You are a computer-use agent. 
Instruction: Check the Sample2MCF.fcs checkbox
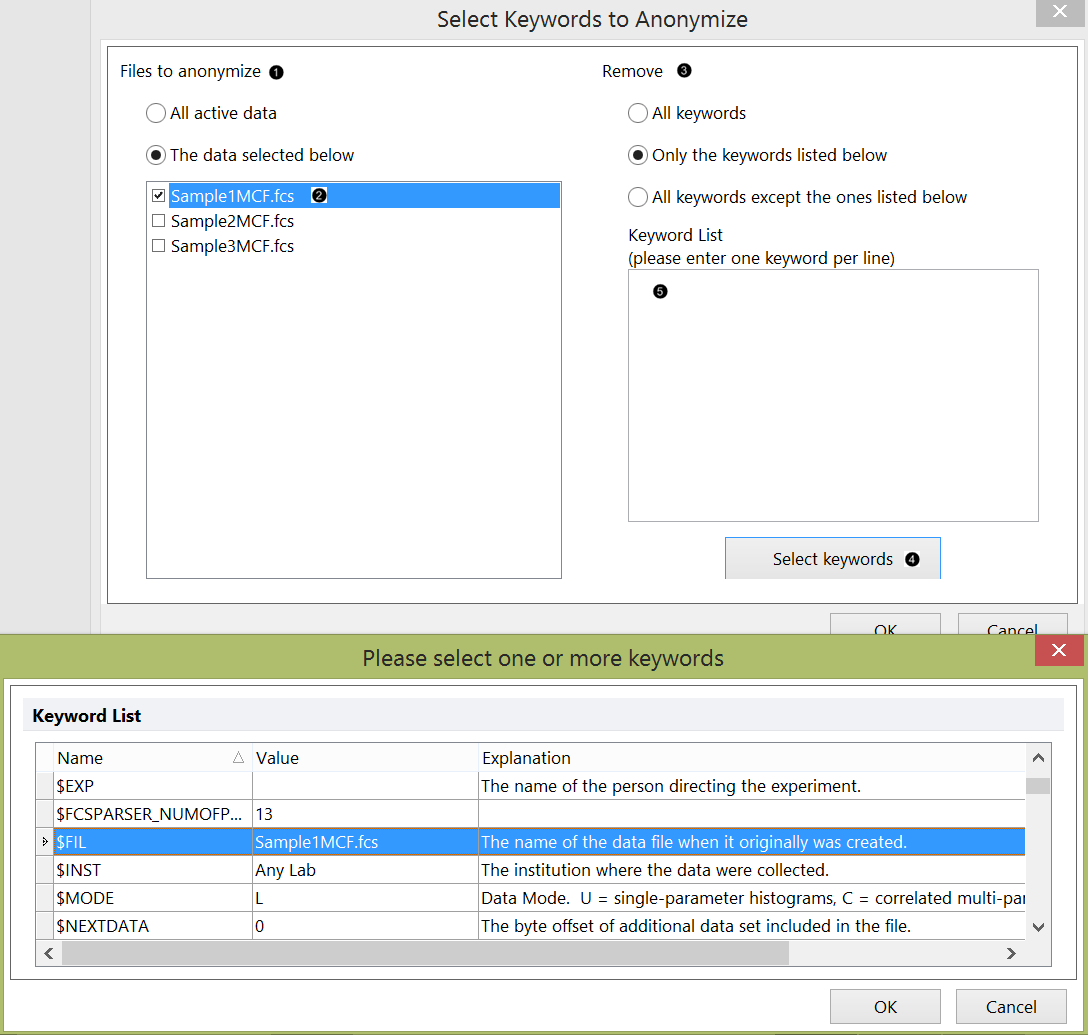(158, 221)
